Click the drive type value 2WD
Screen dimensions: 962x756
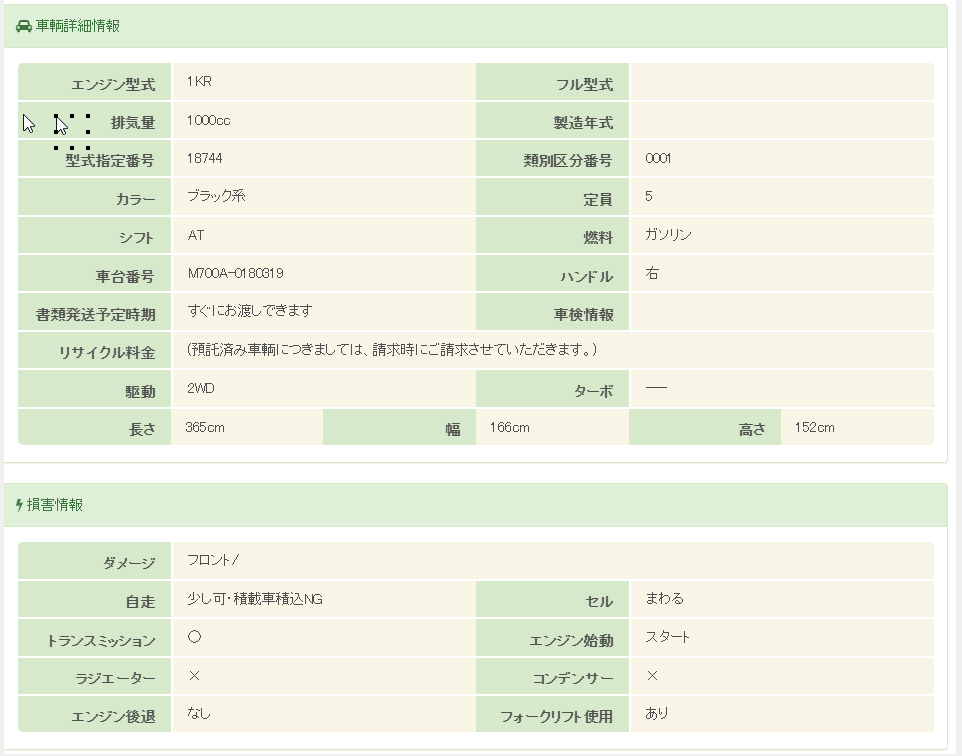[201, 388]
